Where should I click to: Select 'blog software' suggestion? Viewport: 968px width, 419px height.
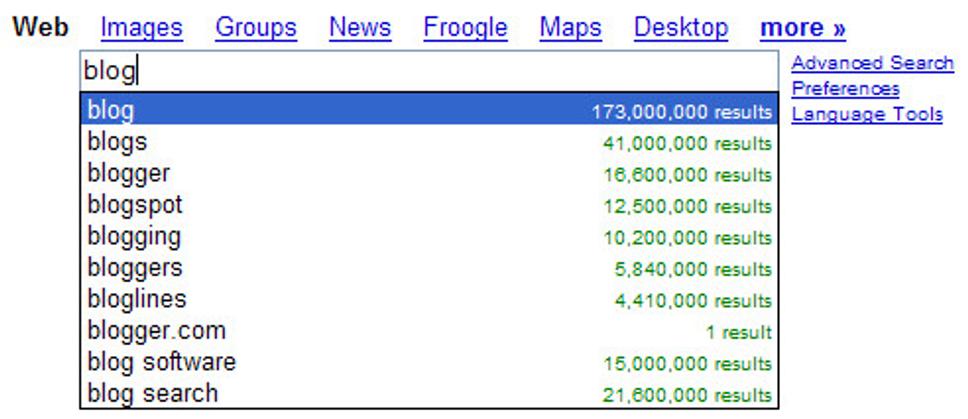click(429, 362)
